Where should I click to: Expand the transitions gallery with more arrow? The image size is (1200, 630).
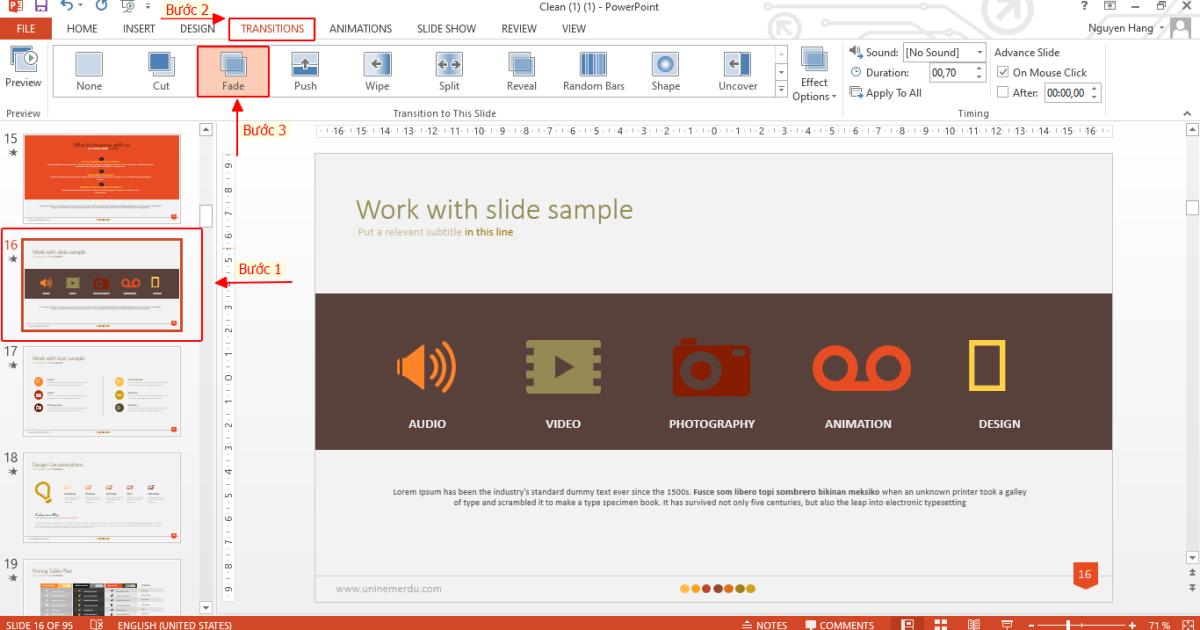tap(779, 89)
